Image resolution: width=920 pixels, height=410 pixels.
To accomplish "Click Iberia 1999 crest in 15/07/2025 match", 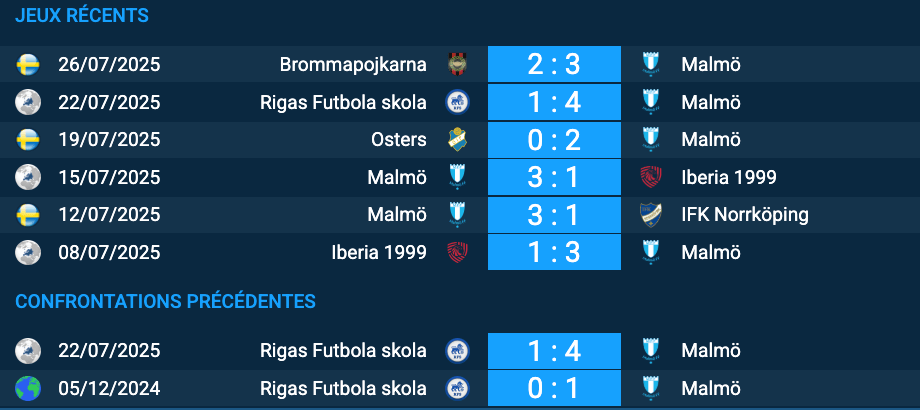I will tap(652, 177).
